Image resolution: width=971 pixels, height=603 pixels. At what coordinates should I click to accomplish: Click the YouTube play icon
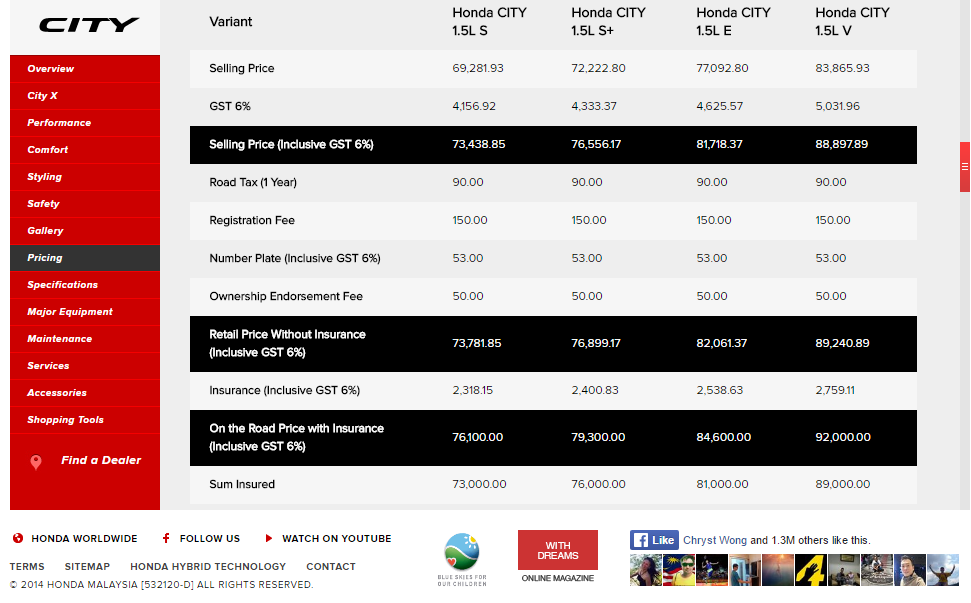tap(269, 538)
